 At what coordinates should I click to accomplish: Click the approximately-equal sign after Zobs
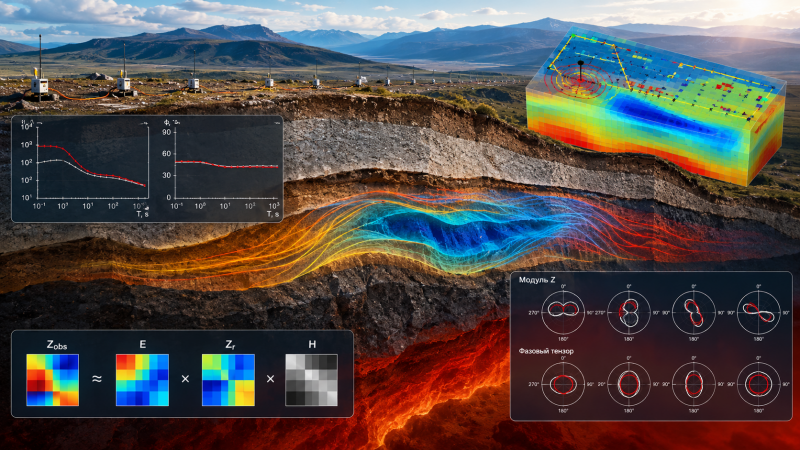click(96, 379)
